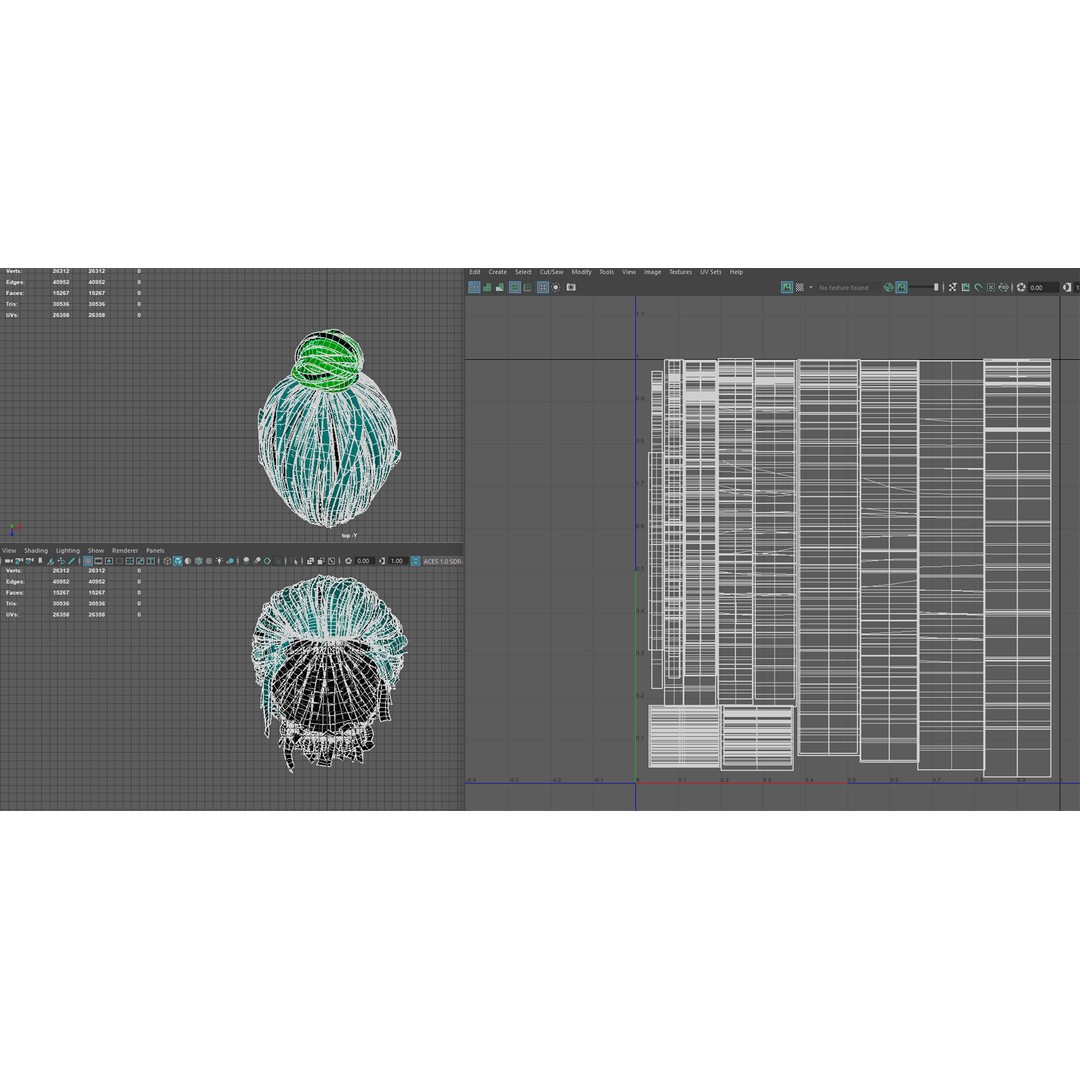The image size is (1080, 1080).
Task: Select the smooth shade all cube icon
Action: 178,561
